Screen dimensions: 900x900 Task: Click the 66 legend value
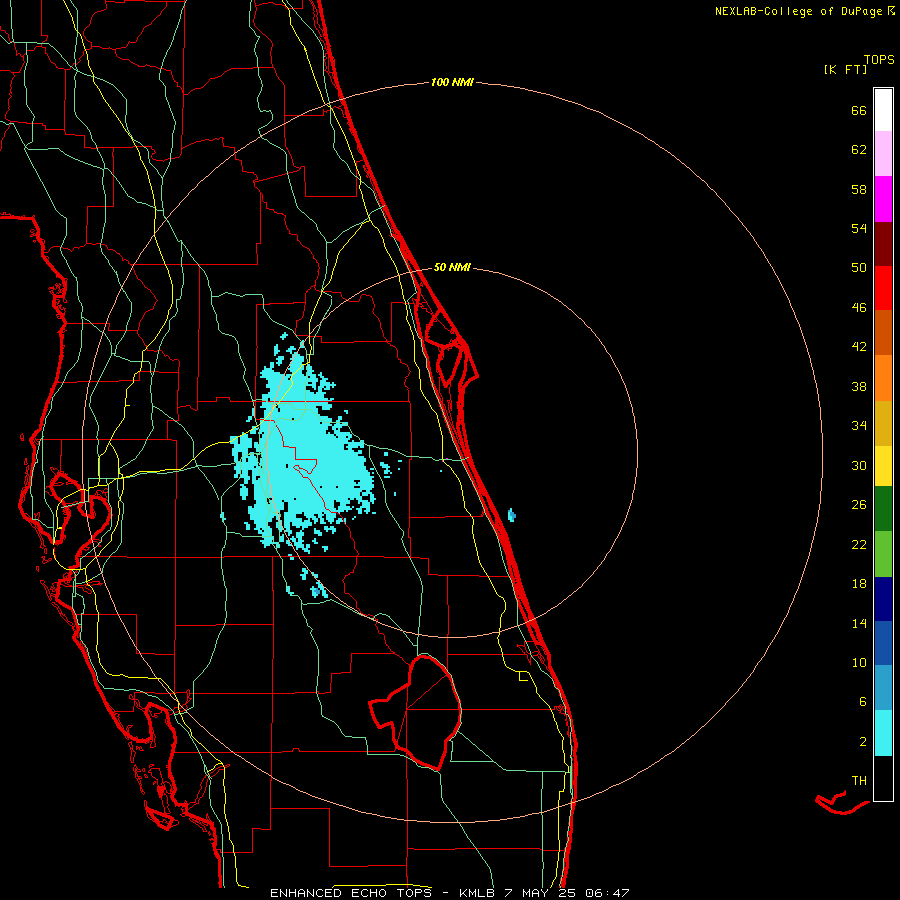tap(859, 110)
